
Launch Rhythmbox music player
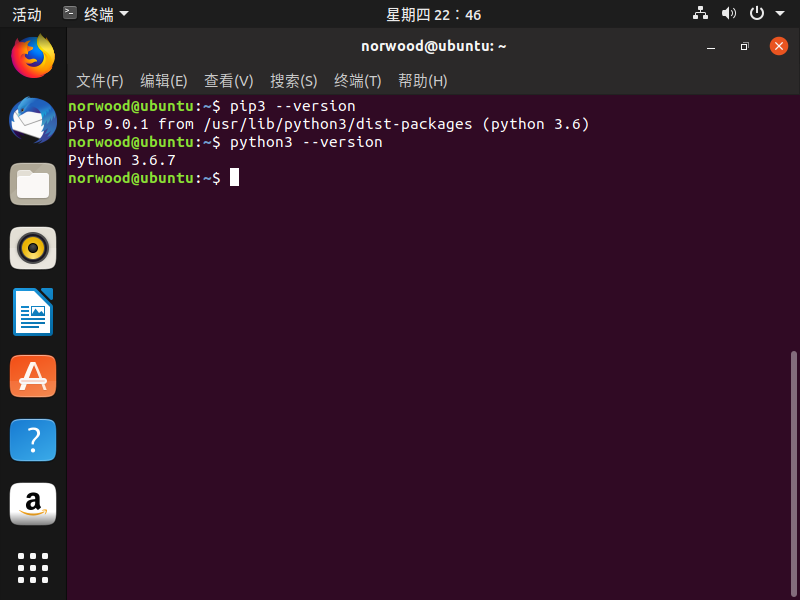(x=33, y=248)
